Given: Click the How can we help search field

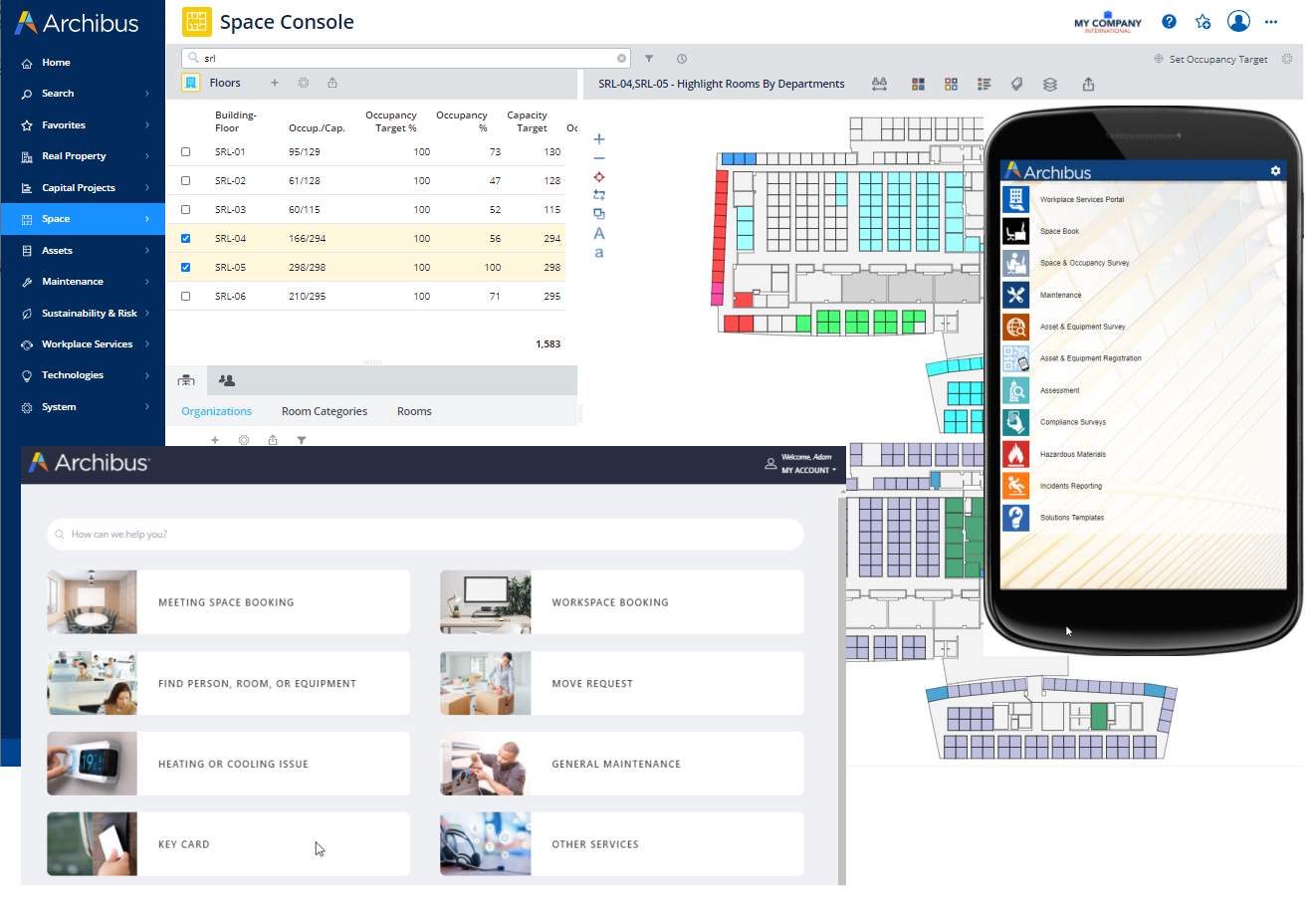Looking at the screenshot, I should pos(425,535).
